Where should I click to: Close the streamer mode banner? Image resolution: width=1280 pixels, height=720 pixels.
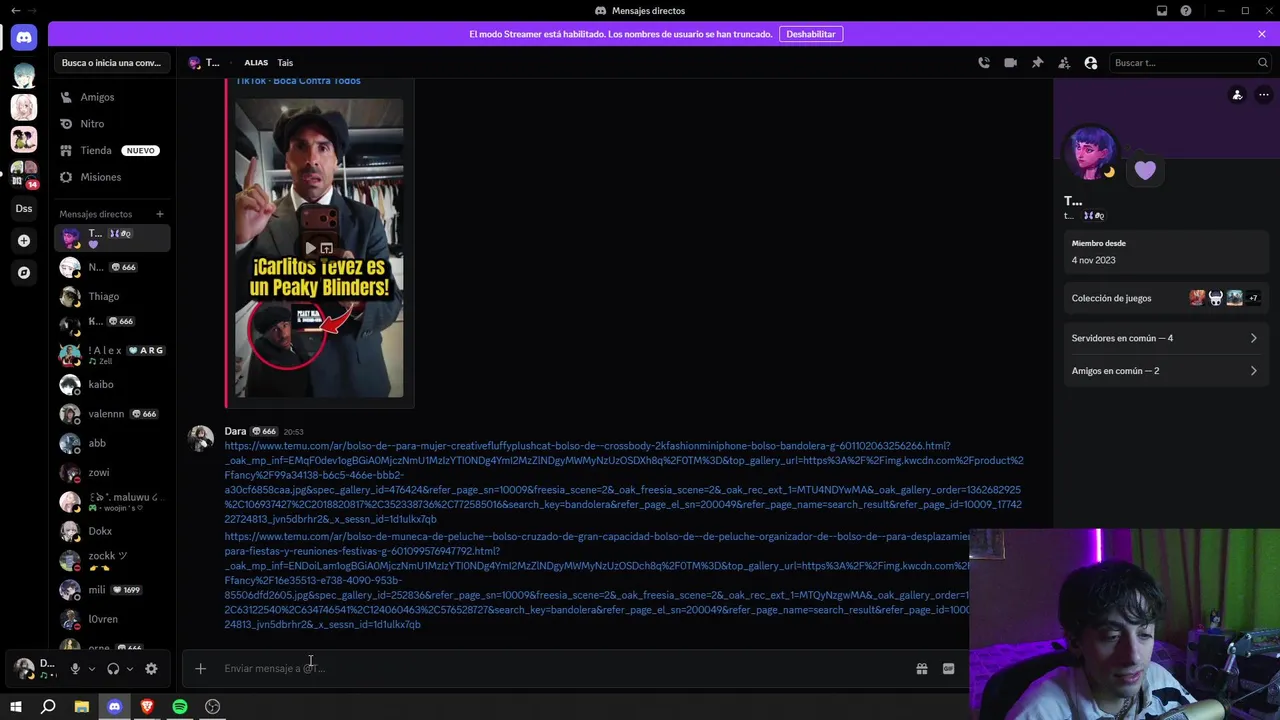1262,34
